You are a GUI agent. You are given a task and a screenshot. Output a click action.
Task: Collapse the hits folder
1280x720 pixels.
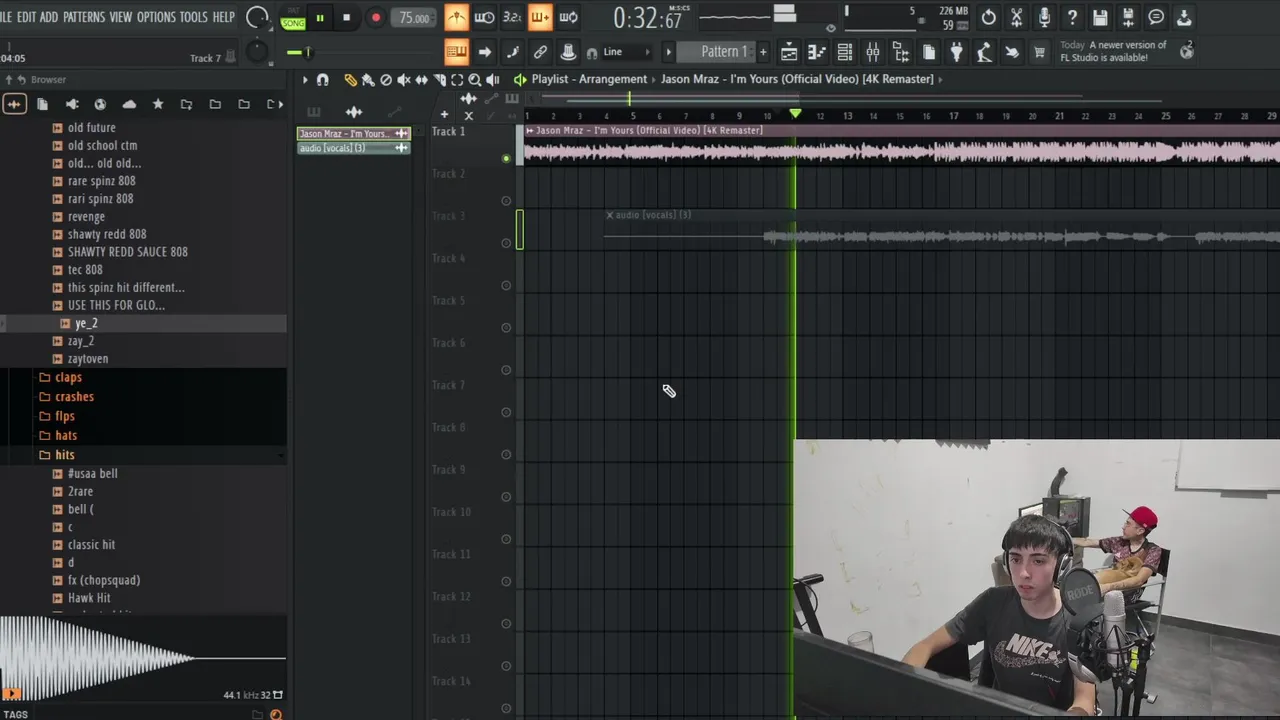point(65,455)
